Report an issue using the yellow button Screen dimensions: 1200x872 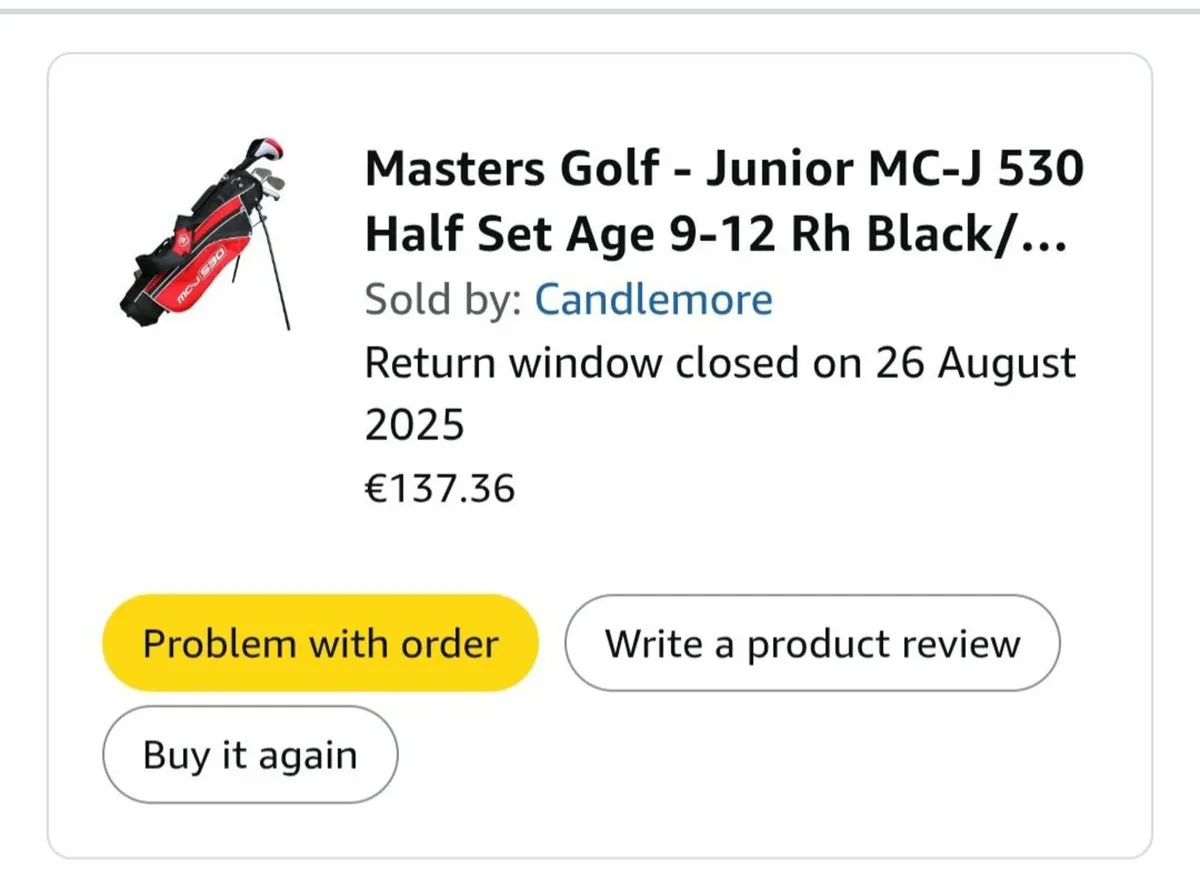(319, 642)
